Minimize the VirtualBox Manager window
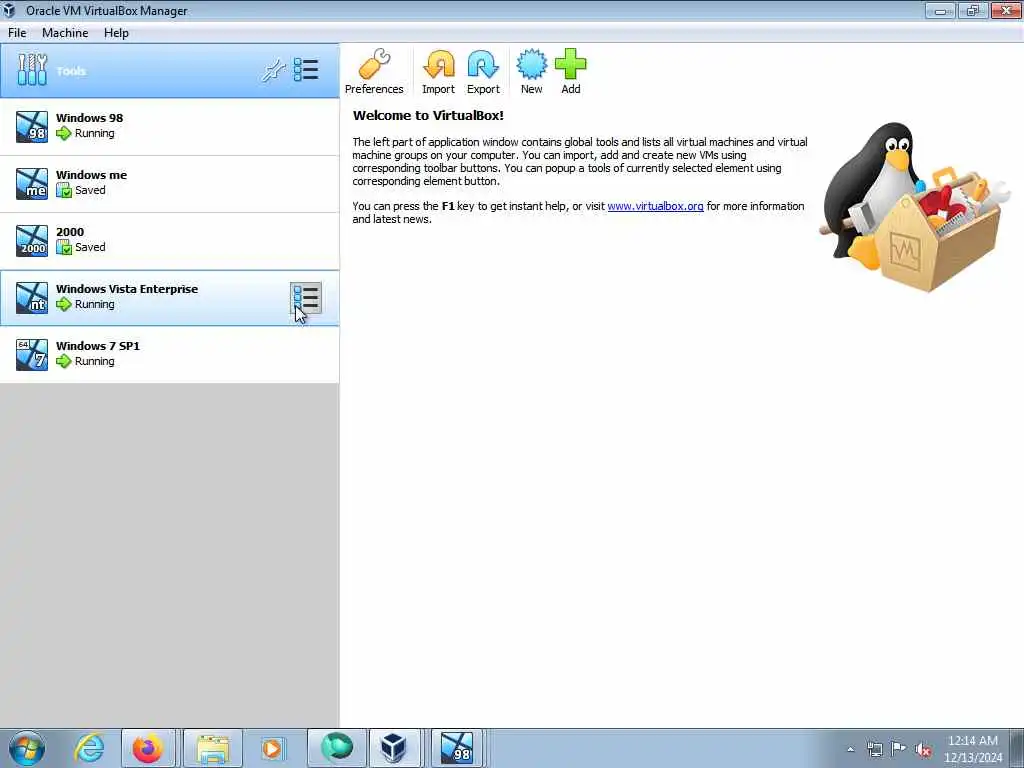Viewport: 1024px width, 768px height. coord(940,10)
